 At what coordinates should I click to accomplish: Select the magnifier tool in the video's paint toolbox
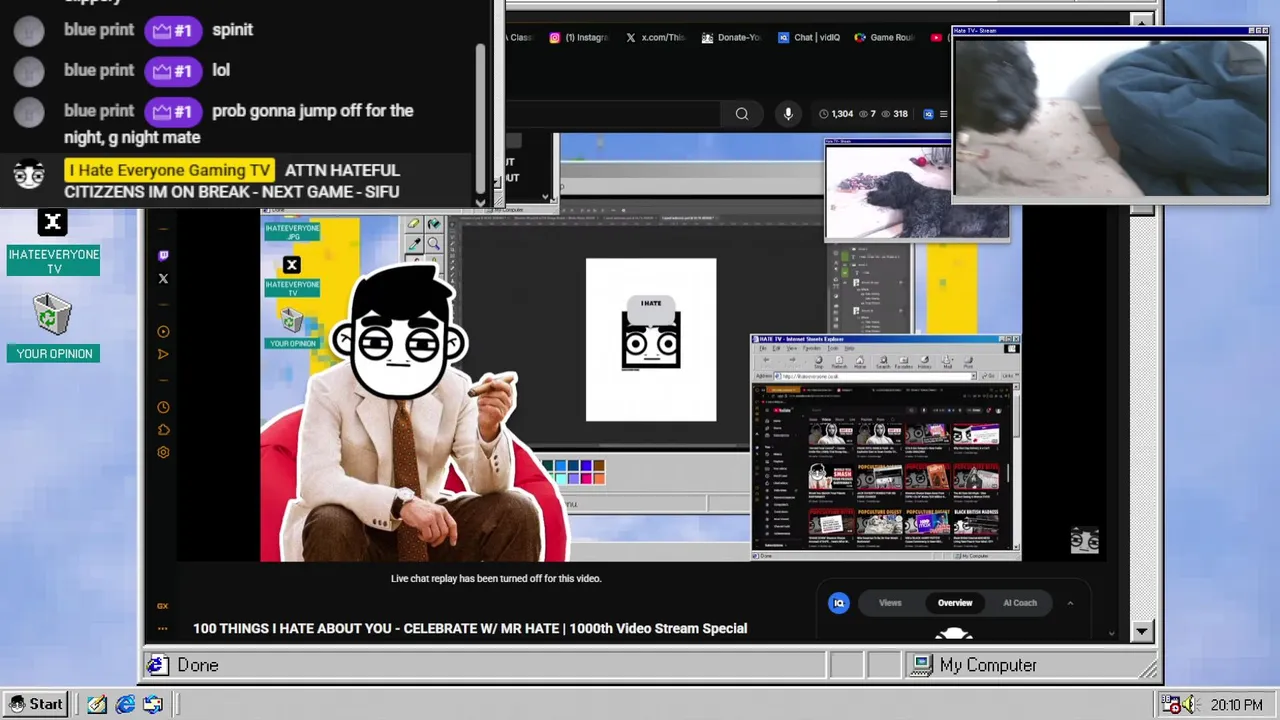433,243
